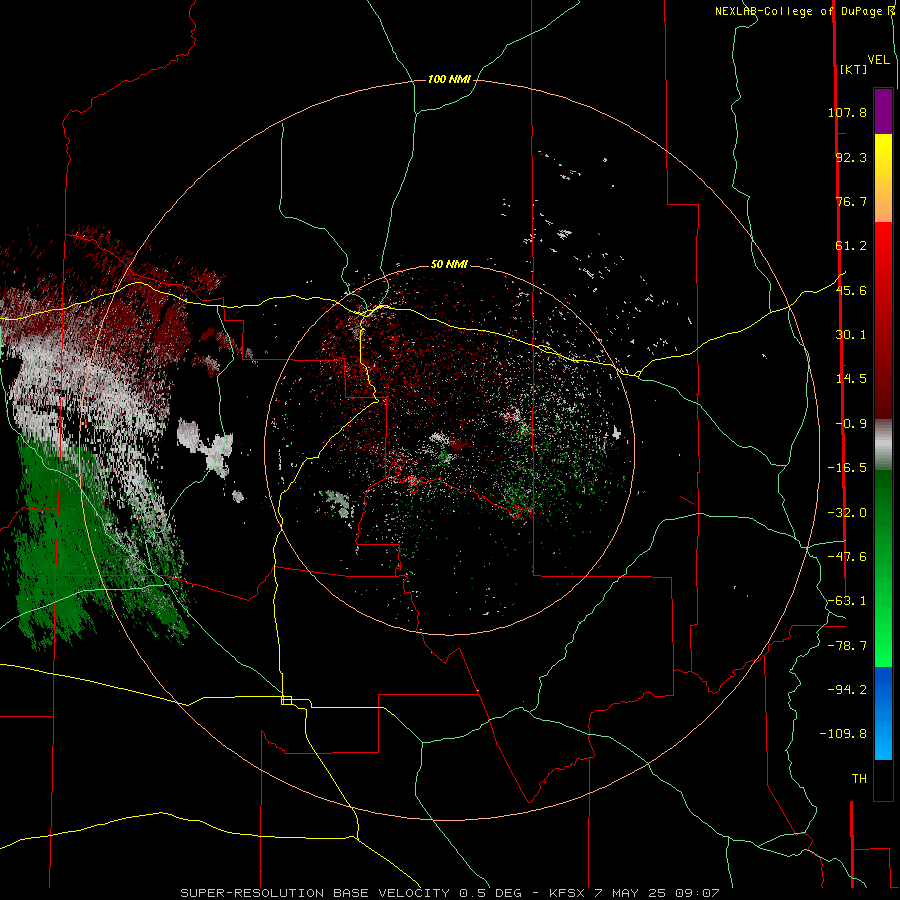Click the Super-Resolution Base Velocity caption
Screen dimensions: 900x900
point(449,893)
